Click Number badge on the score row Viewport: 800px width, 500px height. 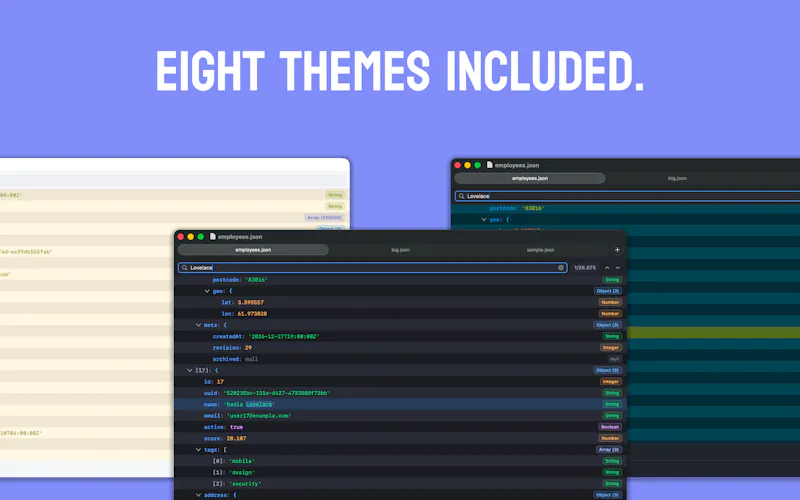[x=610, y=438]
